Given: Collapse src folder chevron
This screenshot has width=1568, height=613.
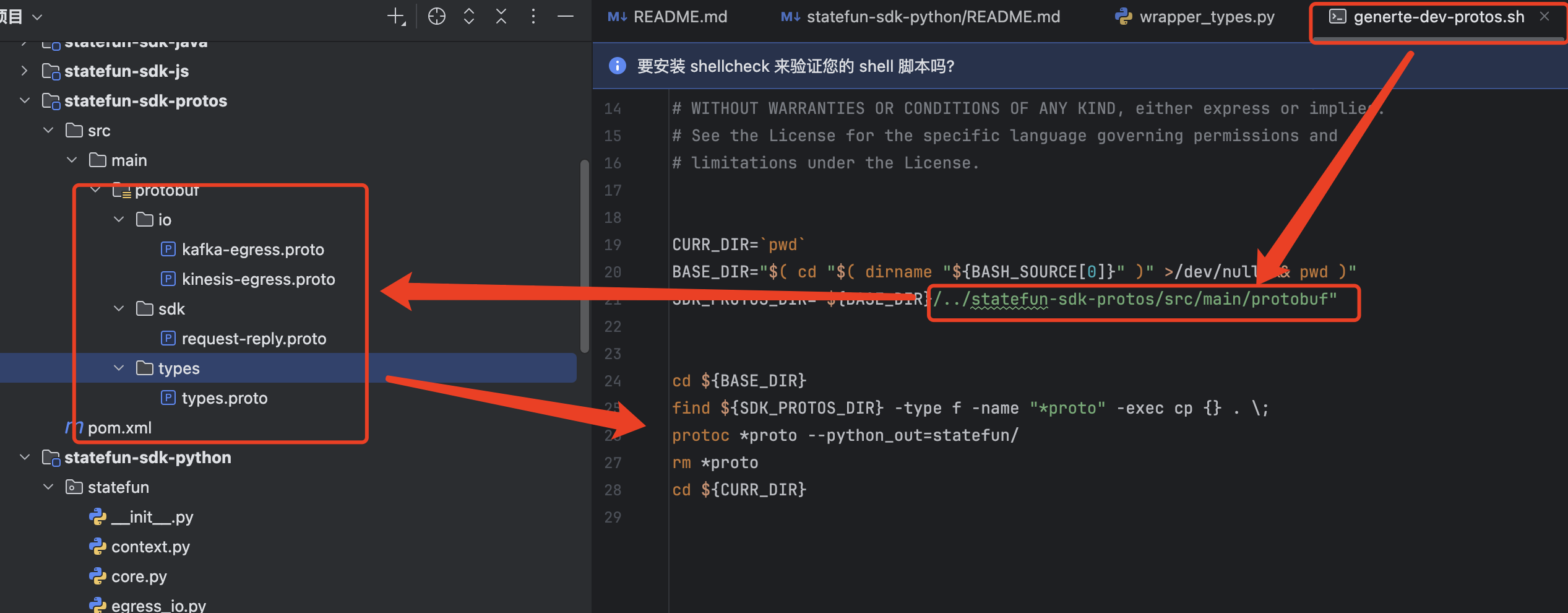Looking at the screenshot, I should point(48,130).
